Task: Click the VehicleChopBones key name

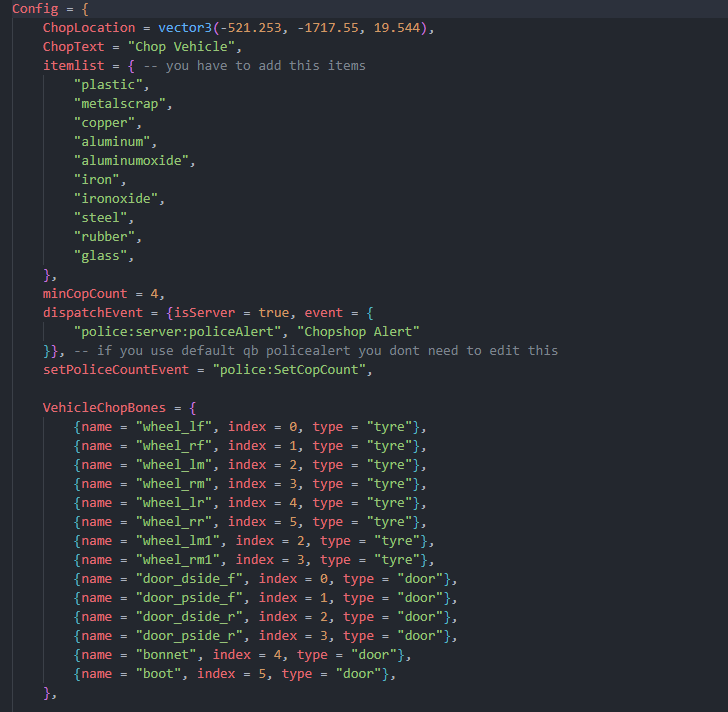Action: (104, 408)
